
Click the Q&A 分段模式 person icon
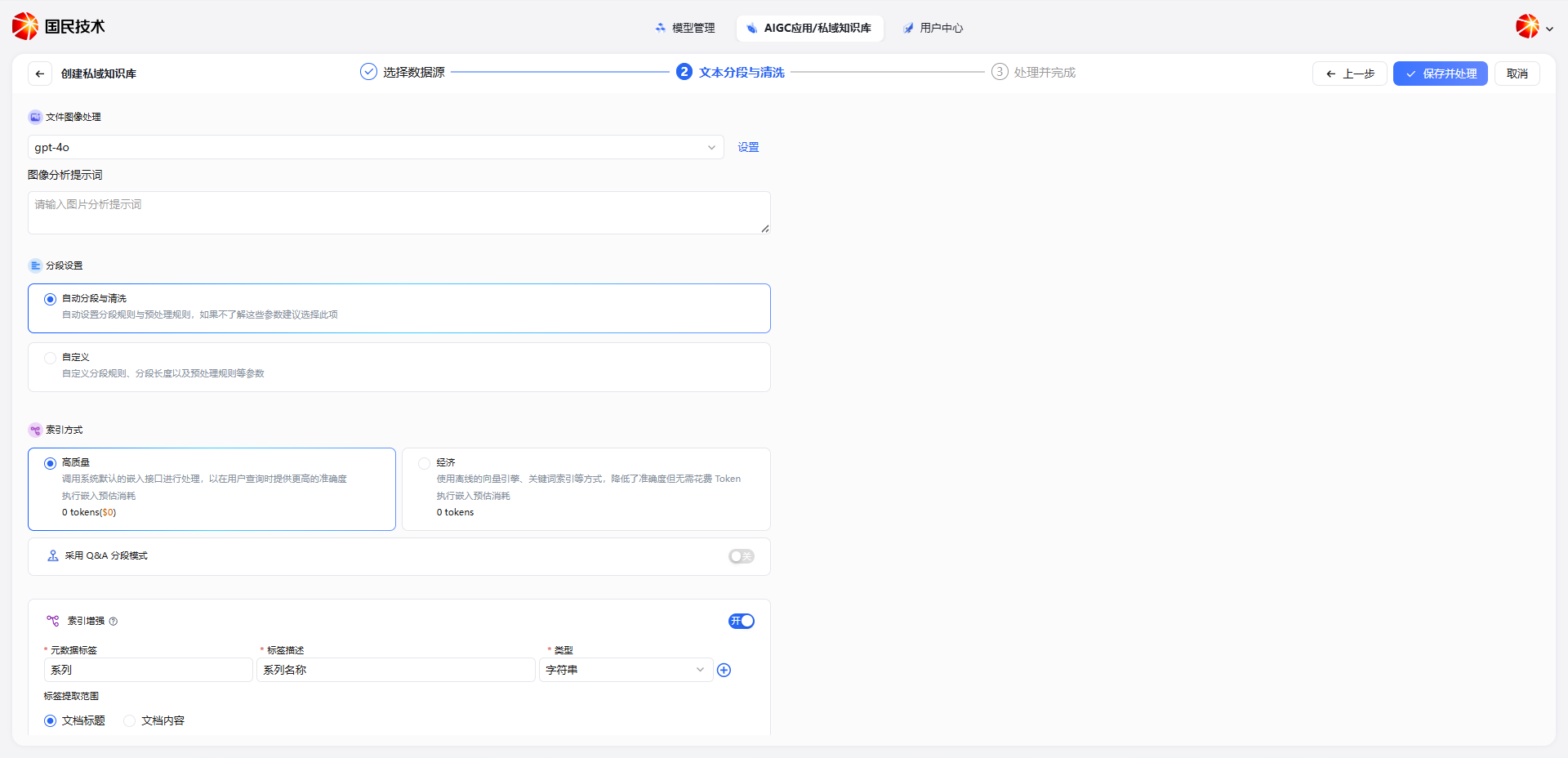[53, 555]
